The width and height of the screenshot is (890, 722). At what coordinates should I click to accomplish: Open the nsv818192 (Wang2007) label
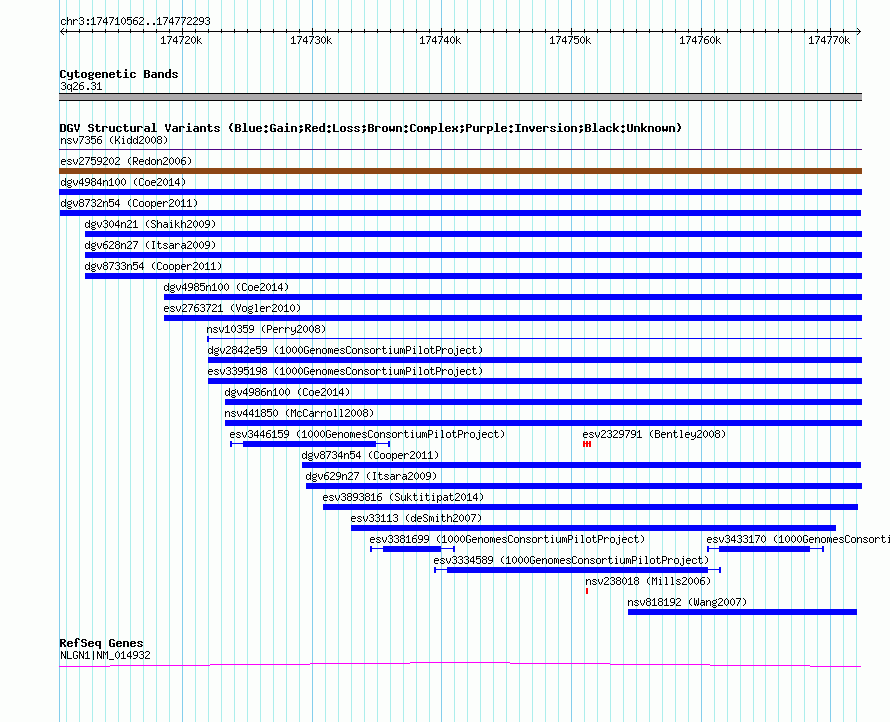point(687,602)
